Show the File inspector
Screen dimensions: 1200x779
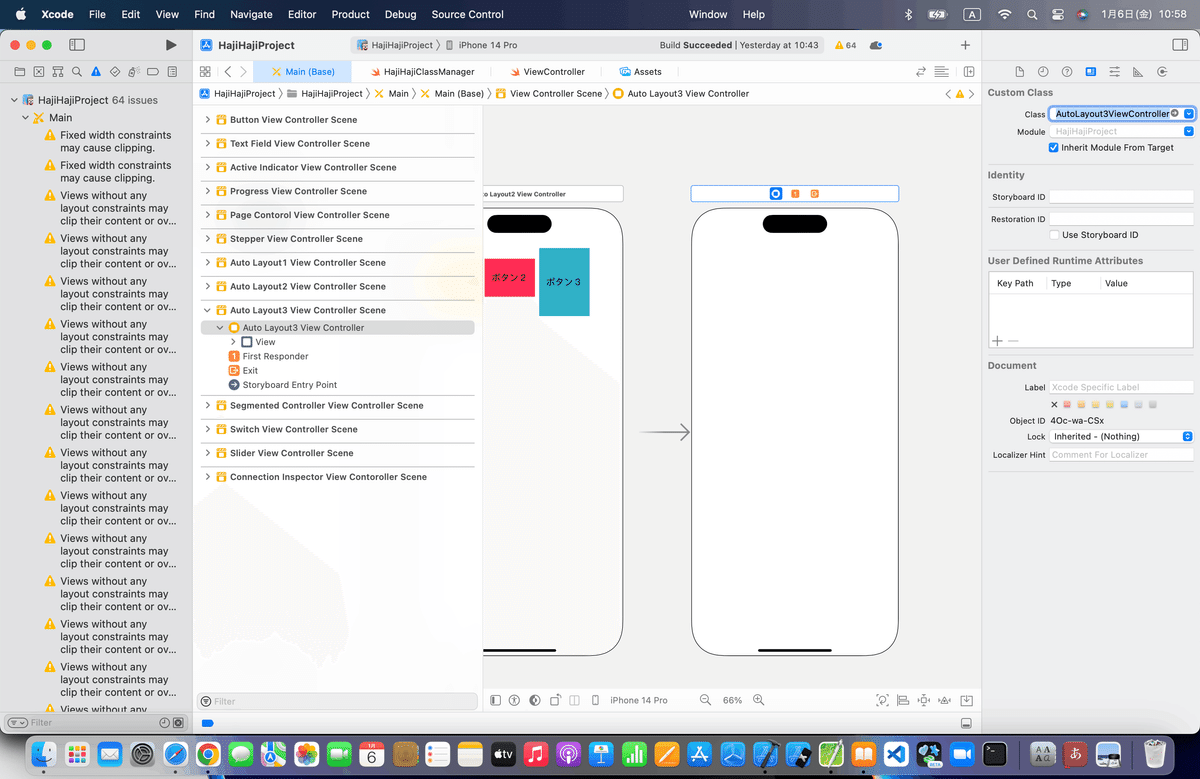(x=1019, y=72)
